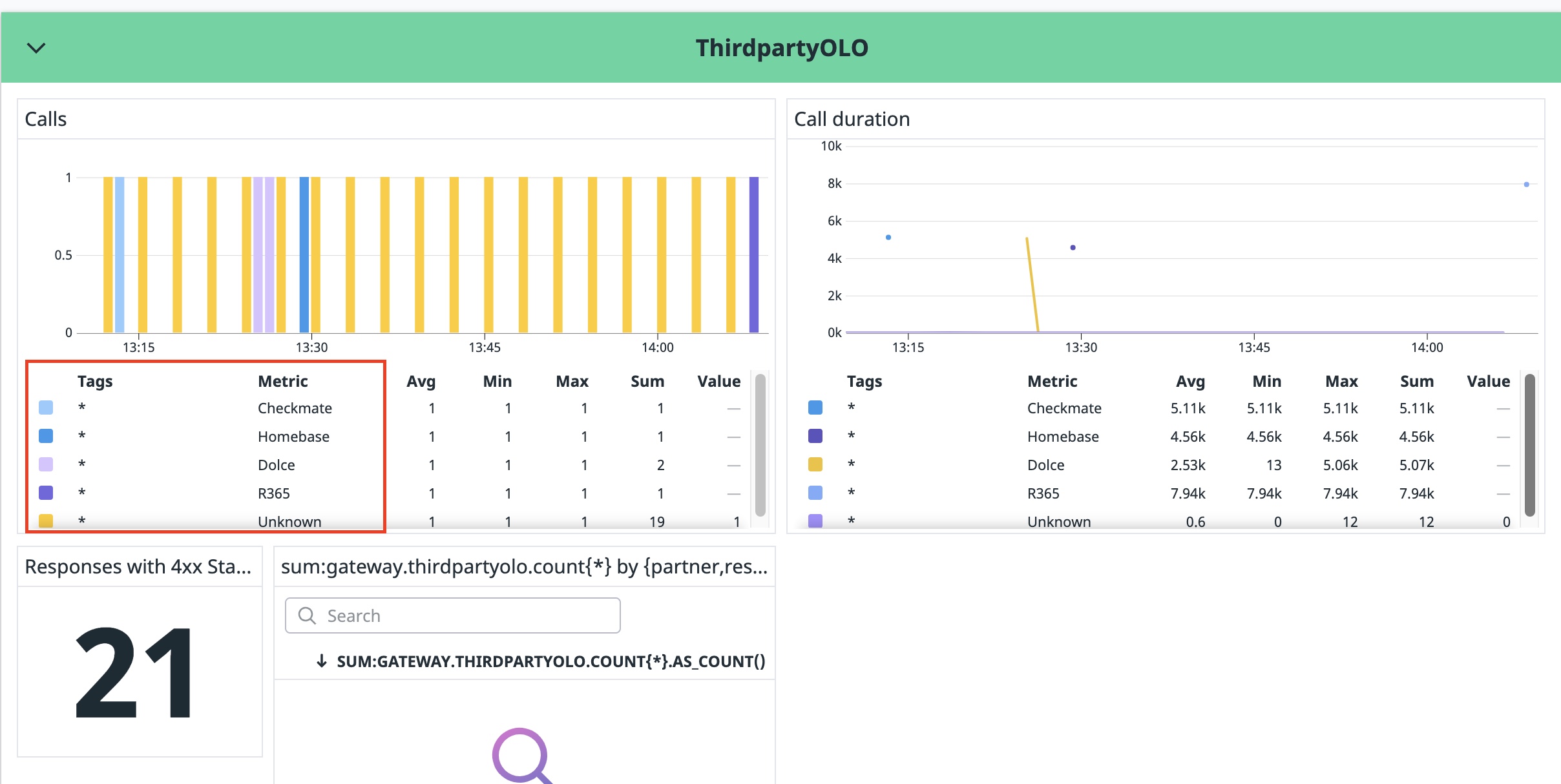1561x784 pixels.
Task: Sort Calls legend by Metric column
Action: tap(283, 381)
